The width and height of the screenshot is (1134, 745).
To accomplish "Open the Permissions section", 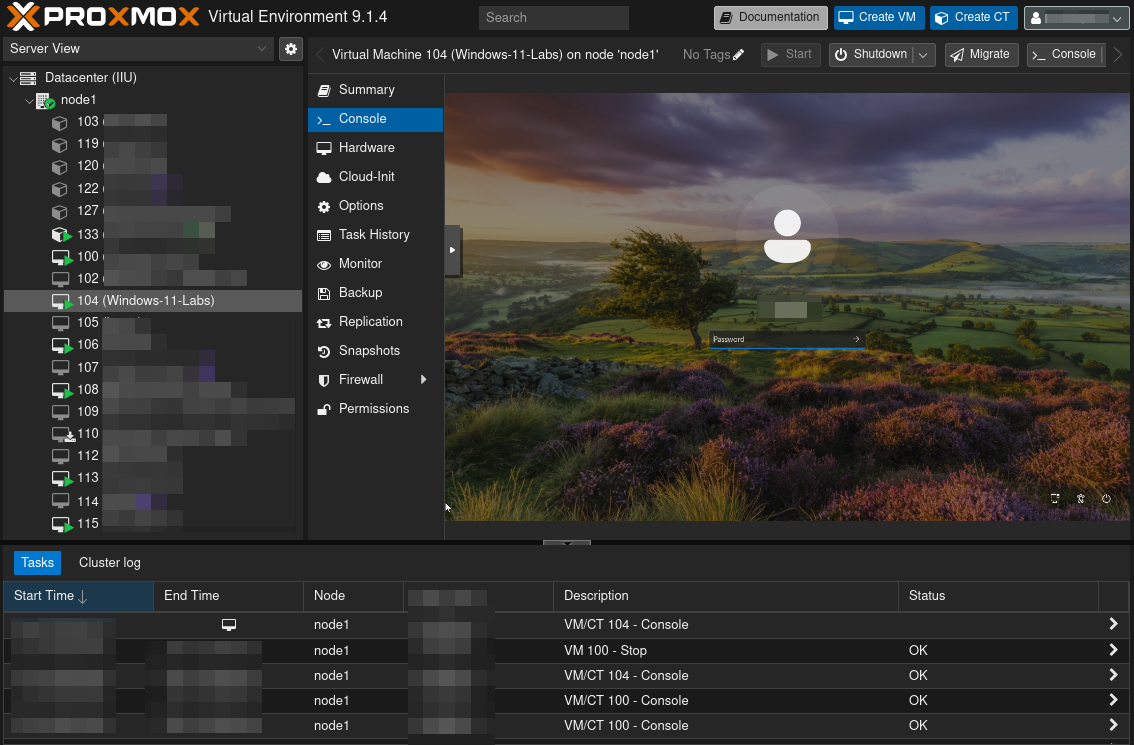I will point(373,409).
